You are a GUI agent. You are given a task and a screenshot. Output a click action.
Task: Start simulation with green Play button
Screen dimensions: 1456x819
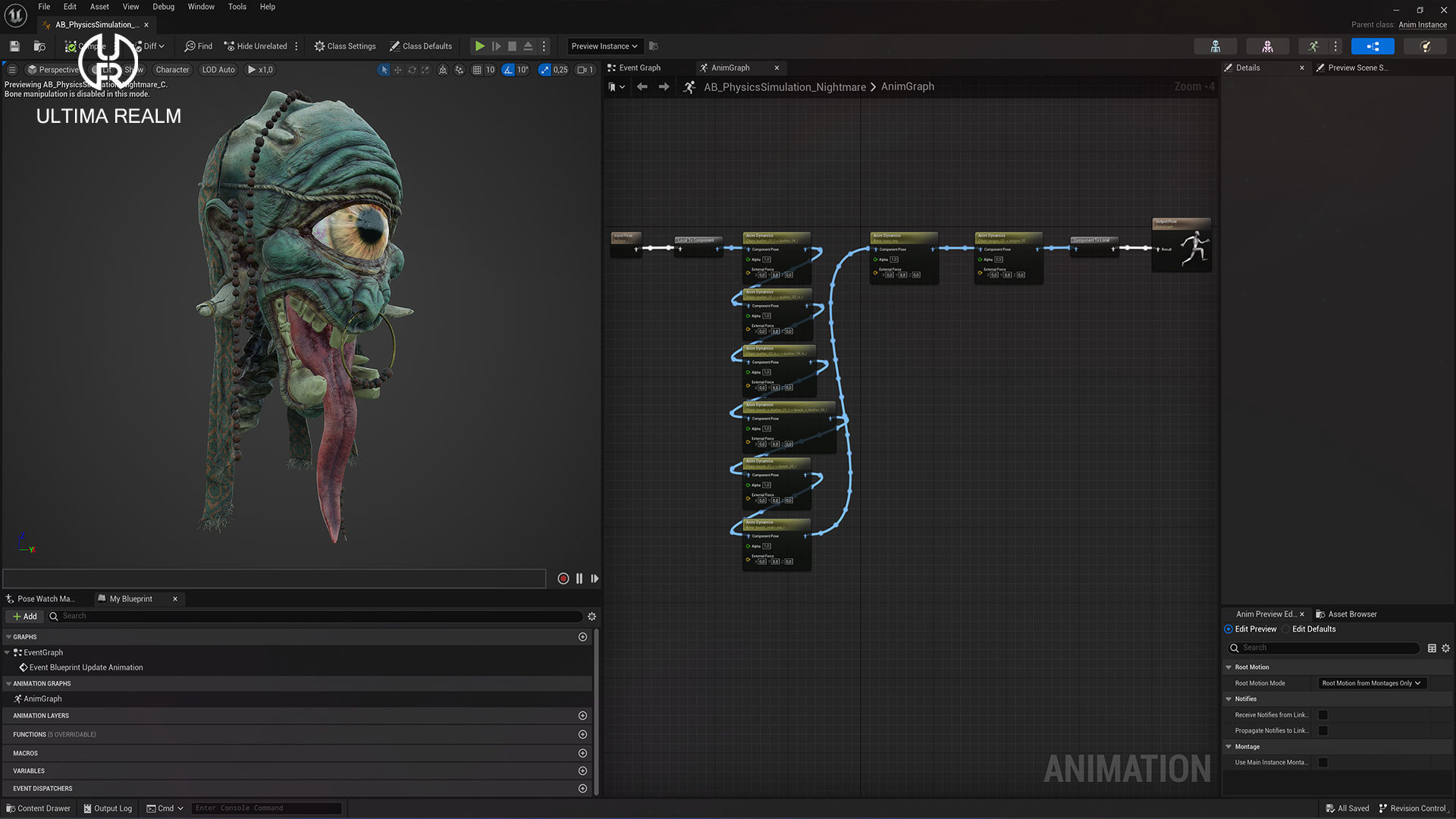[x=479, y=46]
